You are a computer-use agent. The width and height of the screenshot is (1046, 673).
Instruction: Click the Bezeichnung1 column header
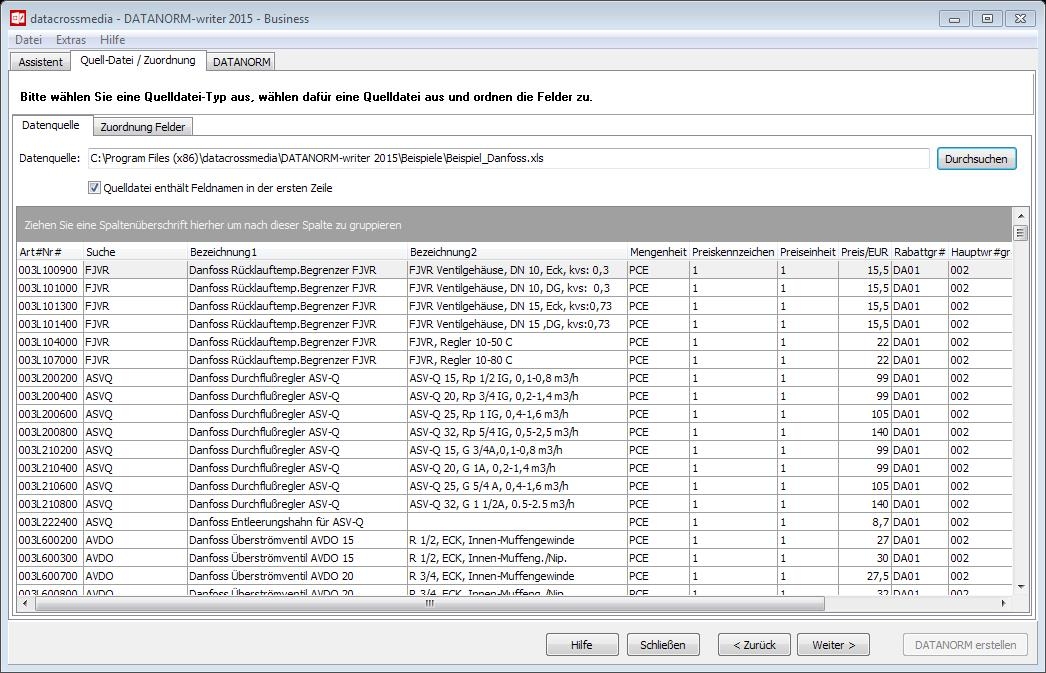pyautogui.click(x=298, y=252)
